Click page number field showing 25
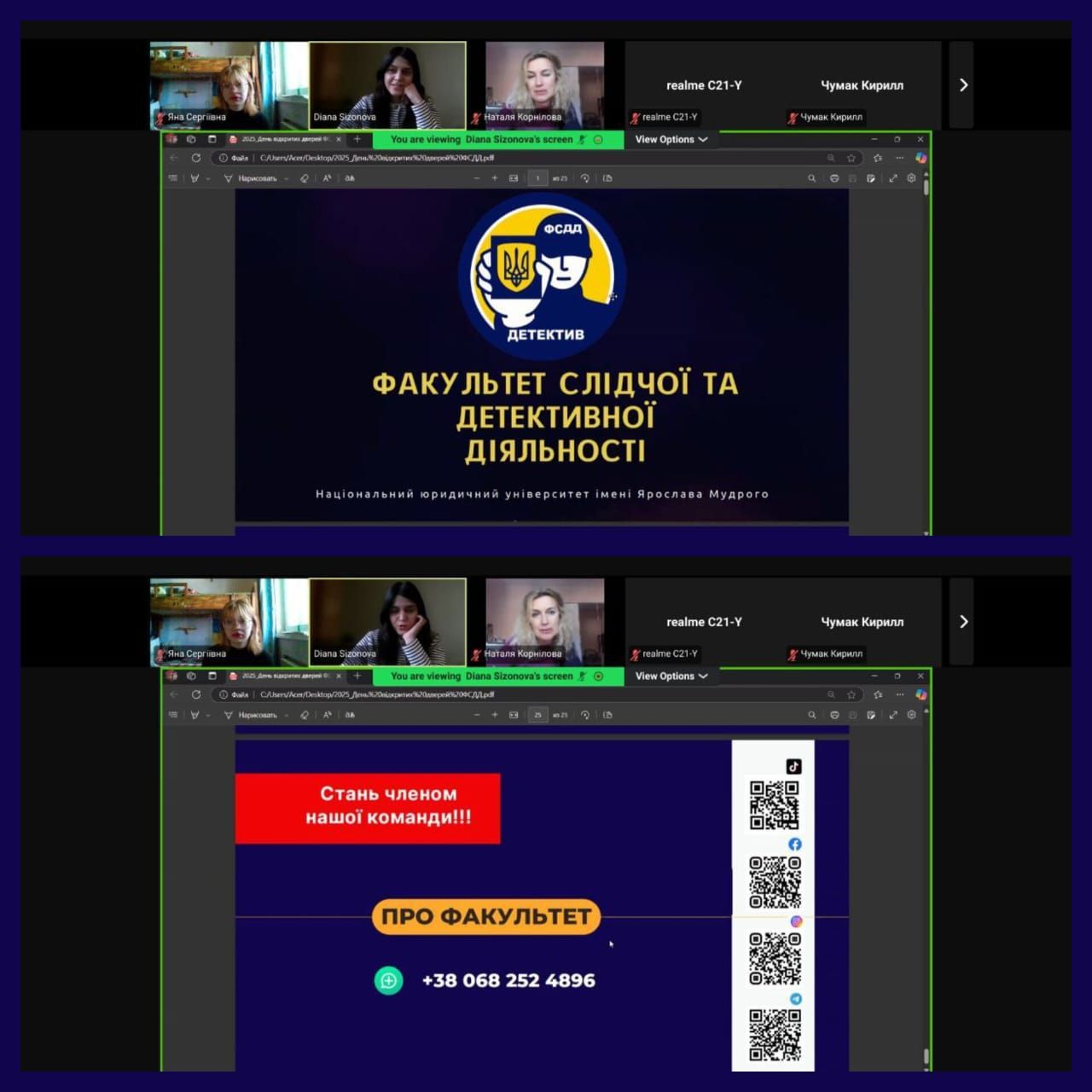The image size is (1092, 1092). coord(537,715)
